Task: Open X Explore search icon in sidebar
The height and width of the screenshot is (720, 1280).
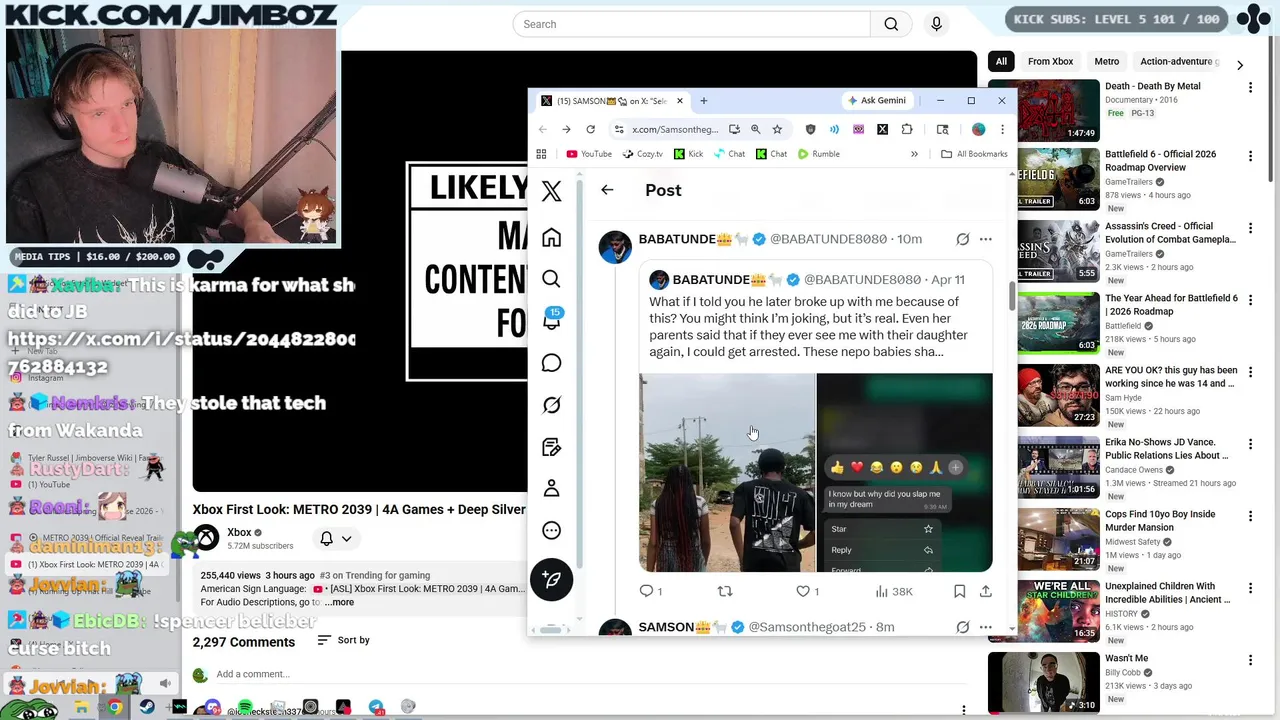Action: click(x=551, y=279)
